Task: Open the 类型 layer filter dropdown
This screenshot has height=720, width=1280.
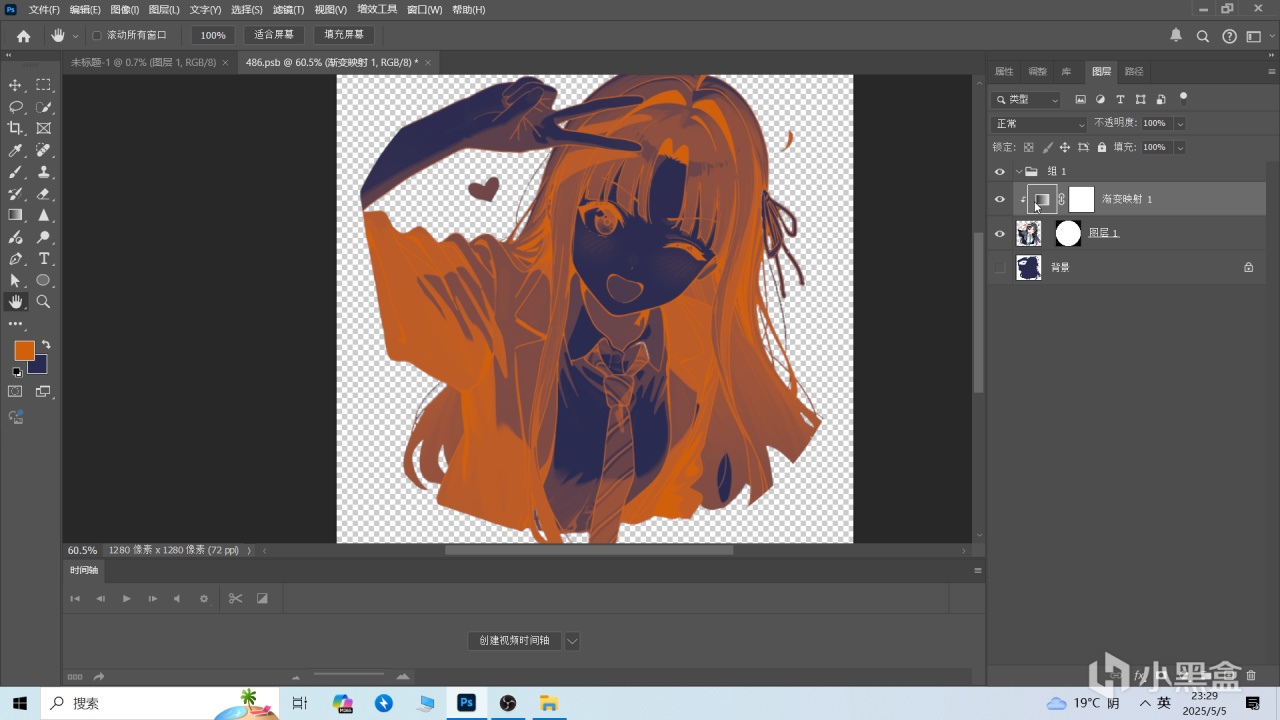Action: pos(1026,100)
